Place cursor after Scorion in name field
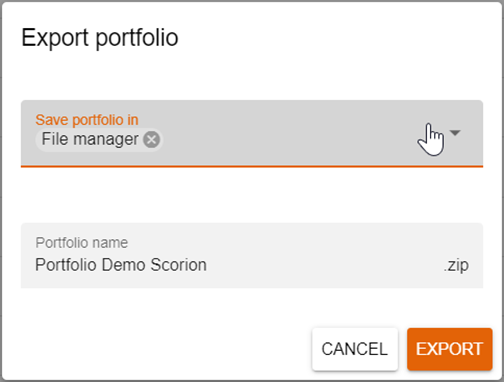 [x=207, y=265]
